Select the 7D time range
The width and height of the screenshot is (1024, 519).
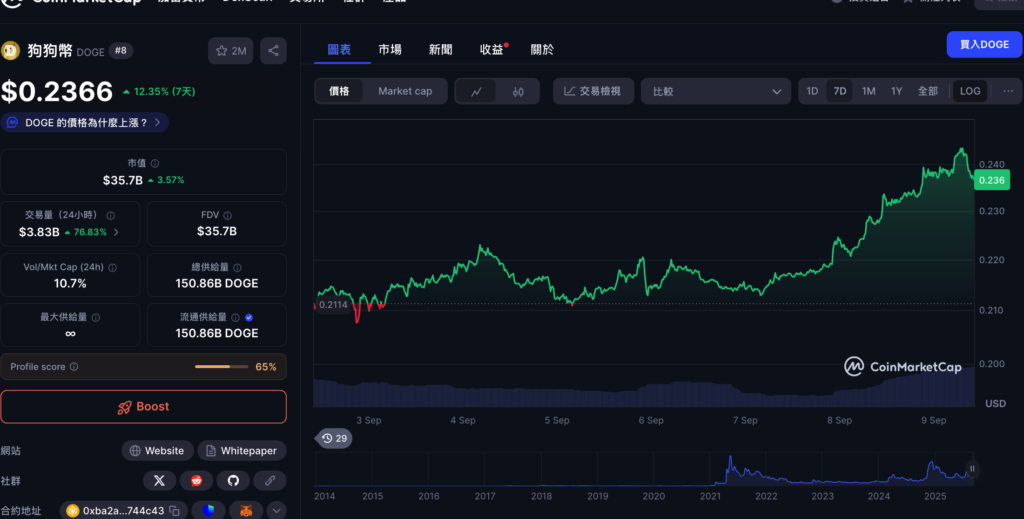(840, 91)
